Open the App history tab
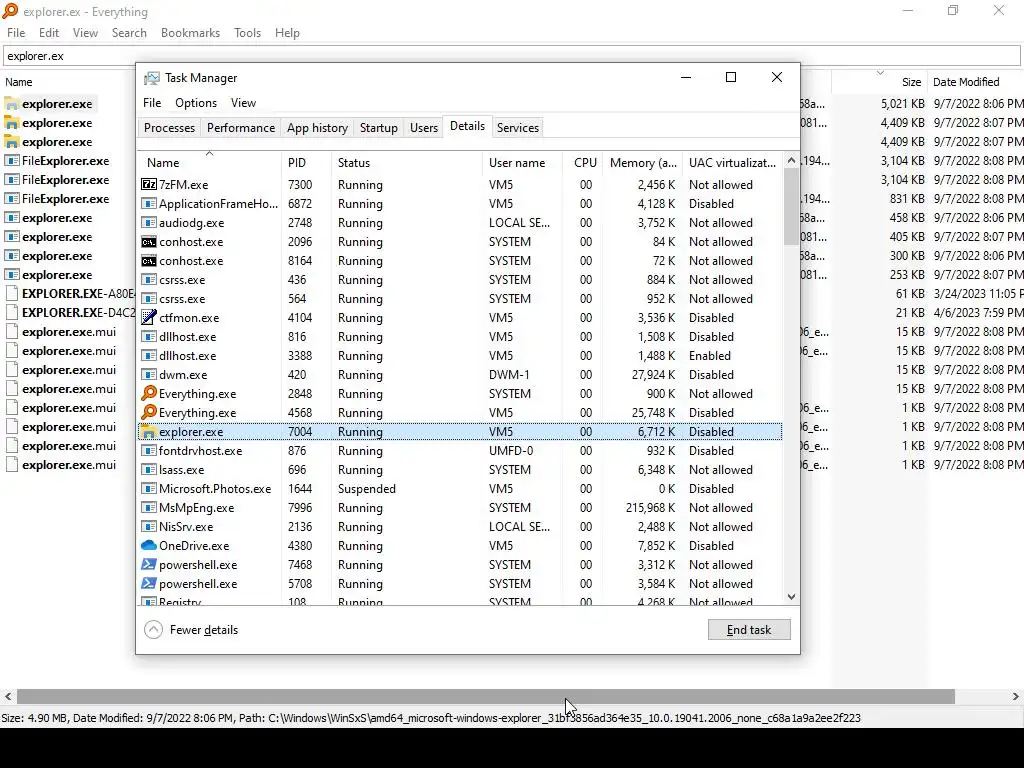1024x768 pixels. pyautogui.click(x=317, y=128)
